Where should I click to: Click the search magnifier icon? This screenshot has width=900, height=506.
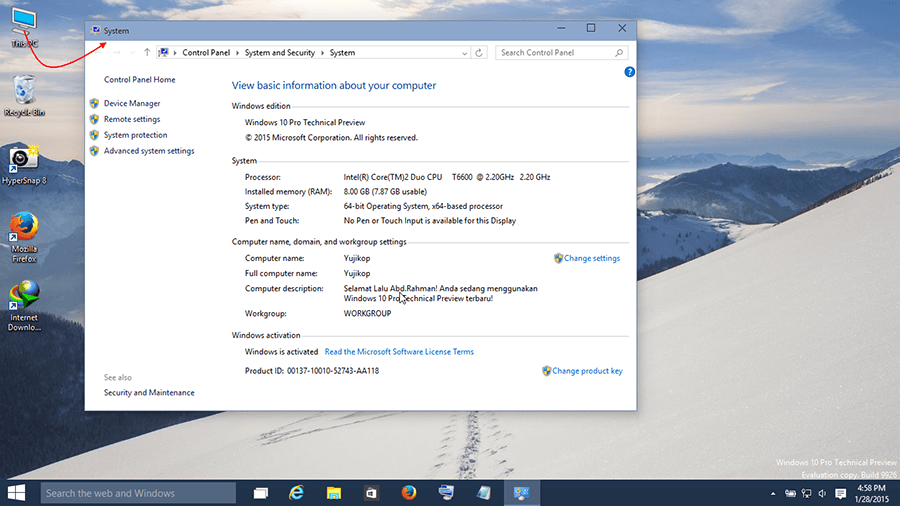(619, 53)
